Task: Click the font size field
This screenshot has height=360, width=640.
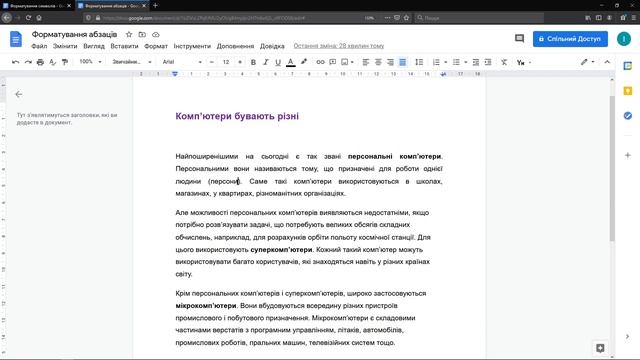Action: click(x=226, y=62)
